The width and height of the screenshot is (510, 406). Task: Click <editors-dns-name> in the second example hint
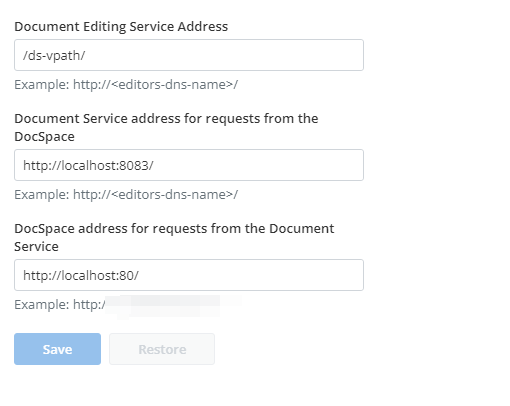click(x=172, y=194)
